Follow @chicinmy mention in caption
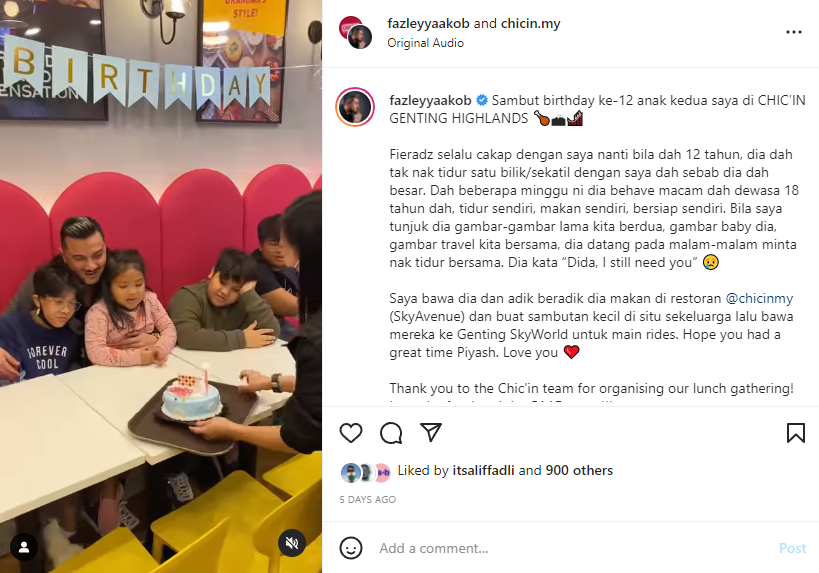 click(759, 298)
